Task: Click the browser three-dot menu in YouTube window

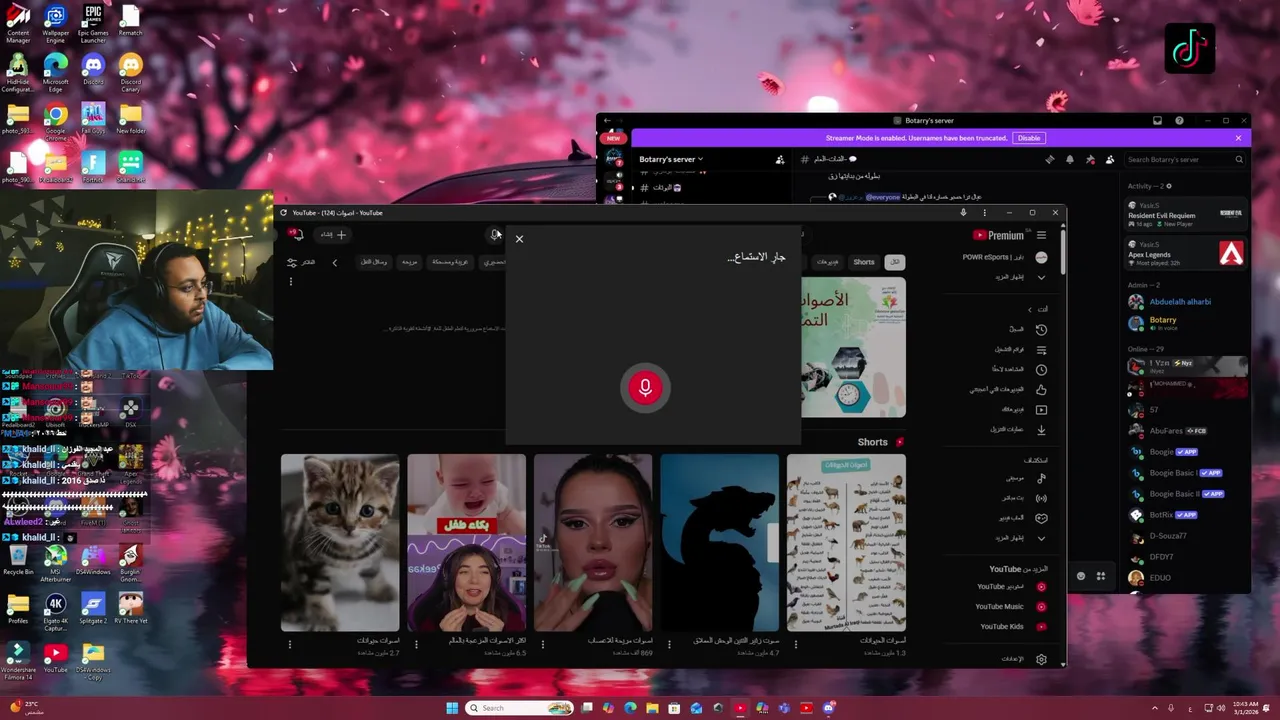Action: point(984,213)
